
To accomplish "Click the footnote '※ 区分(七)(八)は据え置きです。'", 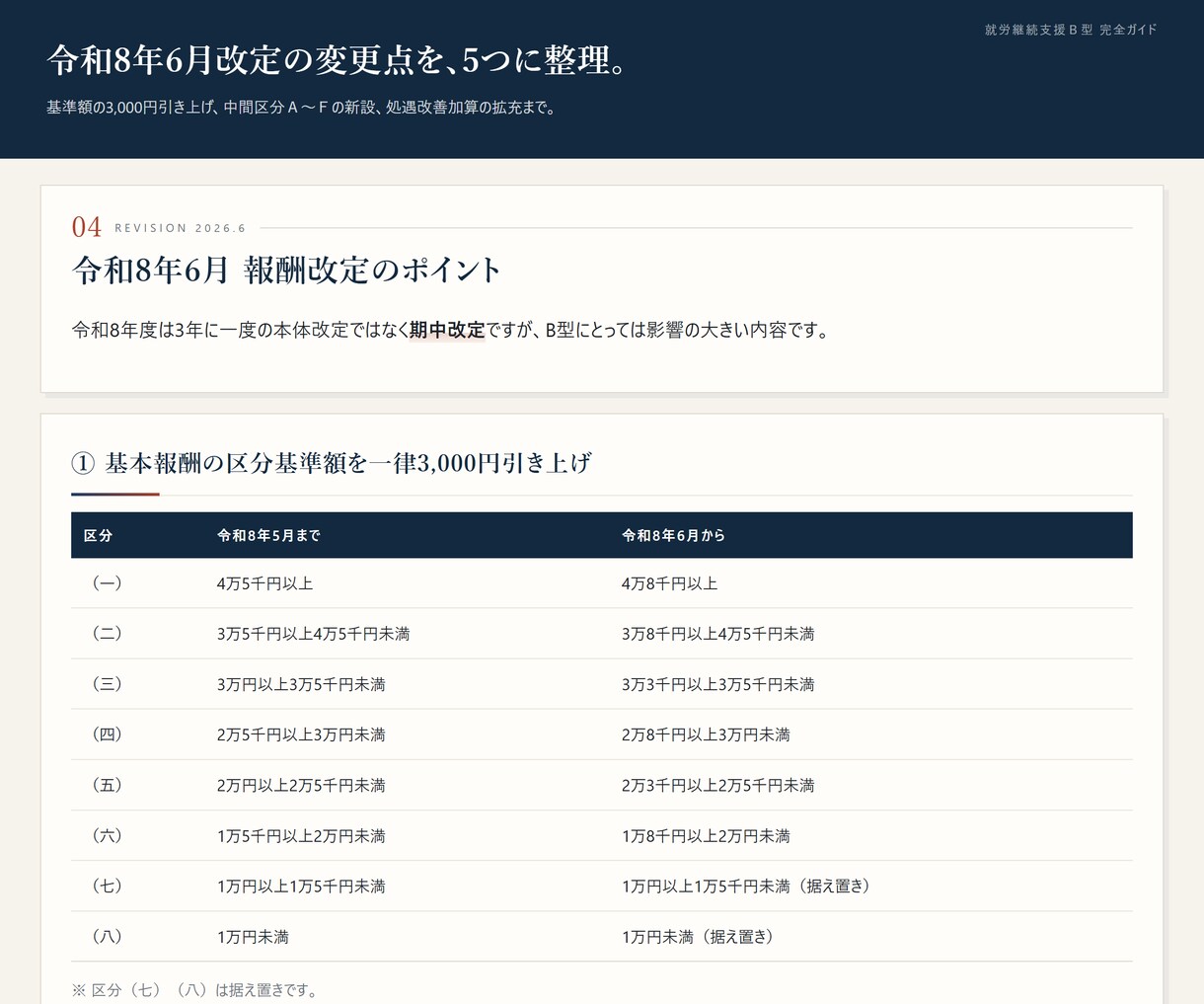I will [x=196, y=990].
